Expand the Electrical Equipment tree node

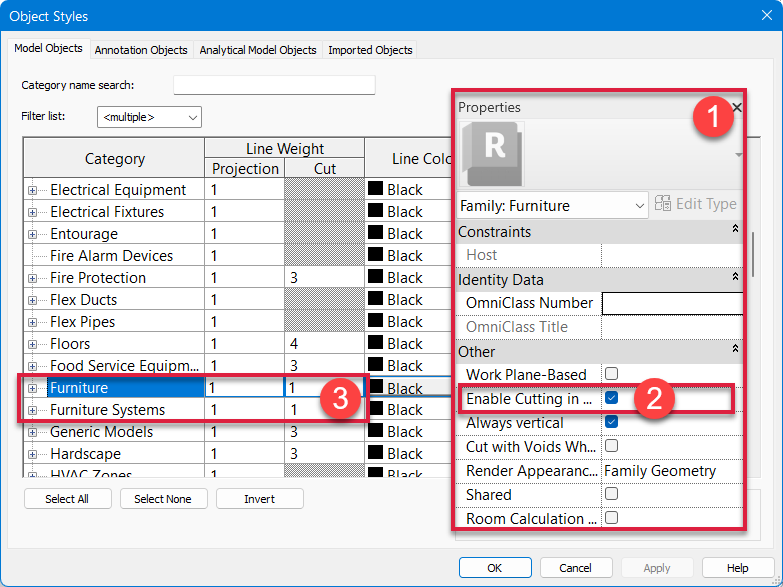33,190
